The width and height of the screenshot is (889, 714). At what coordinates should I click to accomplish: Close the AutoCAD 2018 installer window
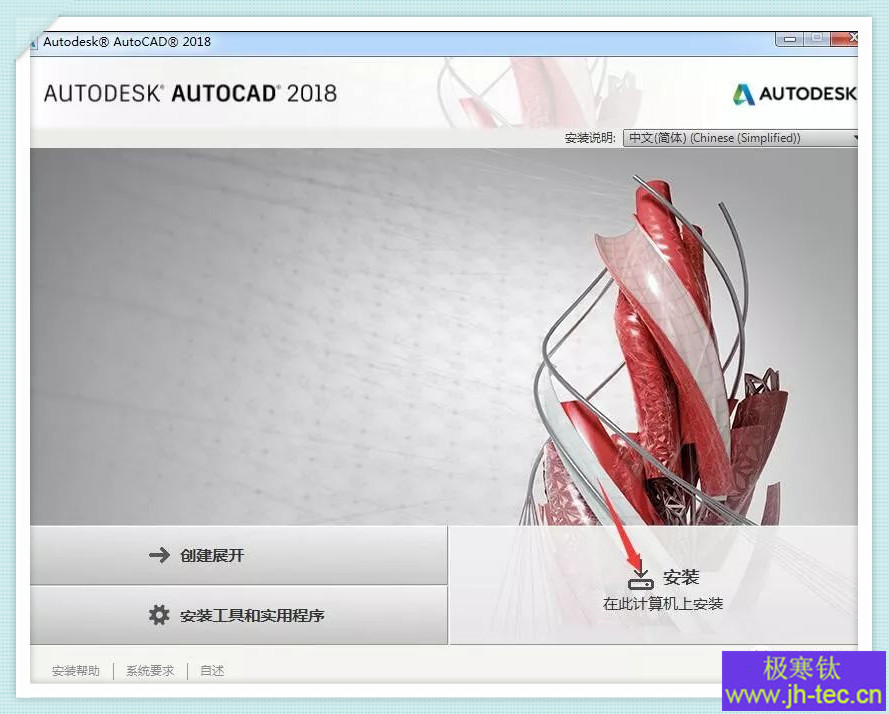point(845,39)
